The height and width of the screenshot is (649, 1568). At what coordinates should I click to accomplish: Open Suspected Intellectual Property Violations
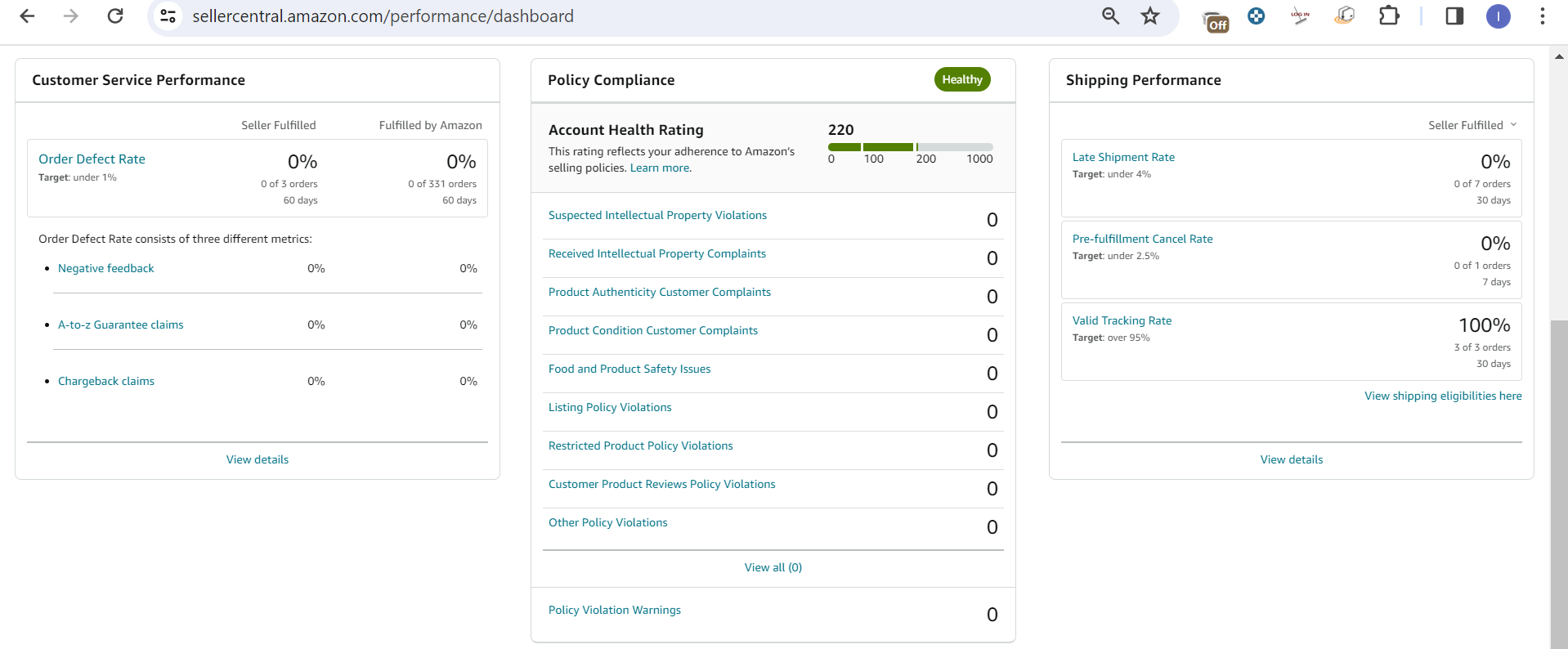coord(657,215)
